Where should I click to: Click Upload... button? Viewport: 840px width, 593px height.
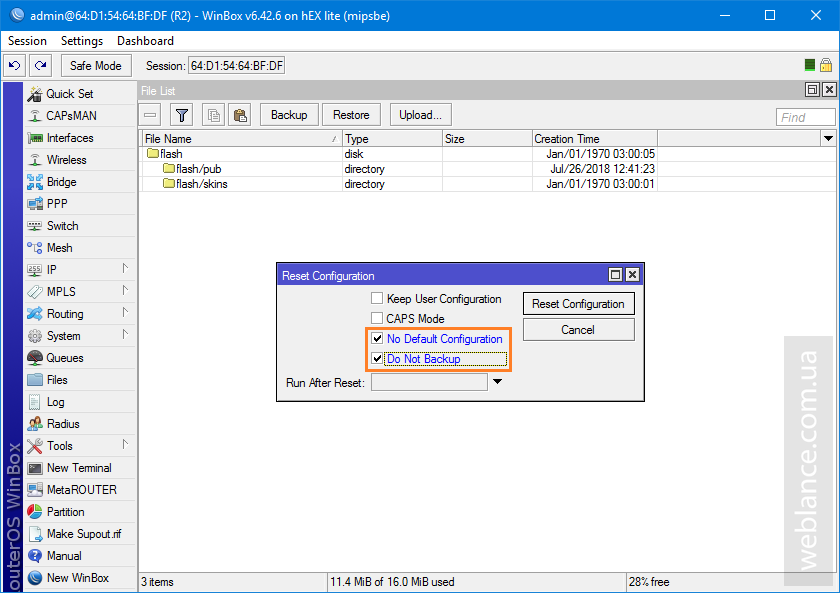(421, 115)
